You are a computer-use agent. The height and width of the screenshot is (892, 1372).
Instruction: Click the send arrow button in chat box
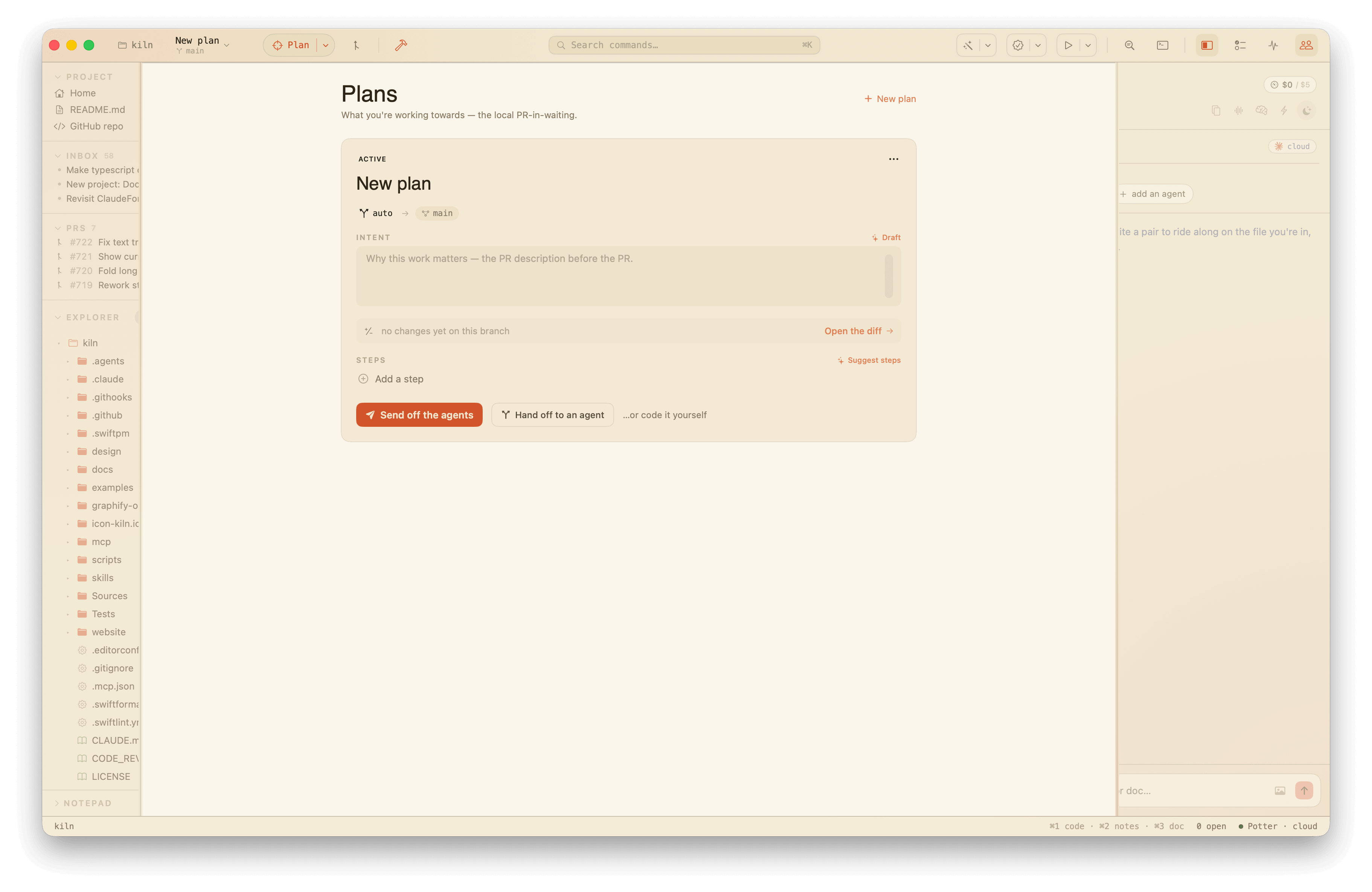(1304, 791)
